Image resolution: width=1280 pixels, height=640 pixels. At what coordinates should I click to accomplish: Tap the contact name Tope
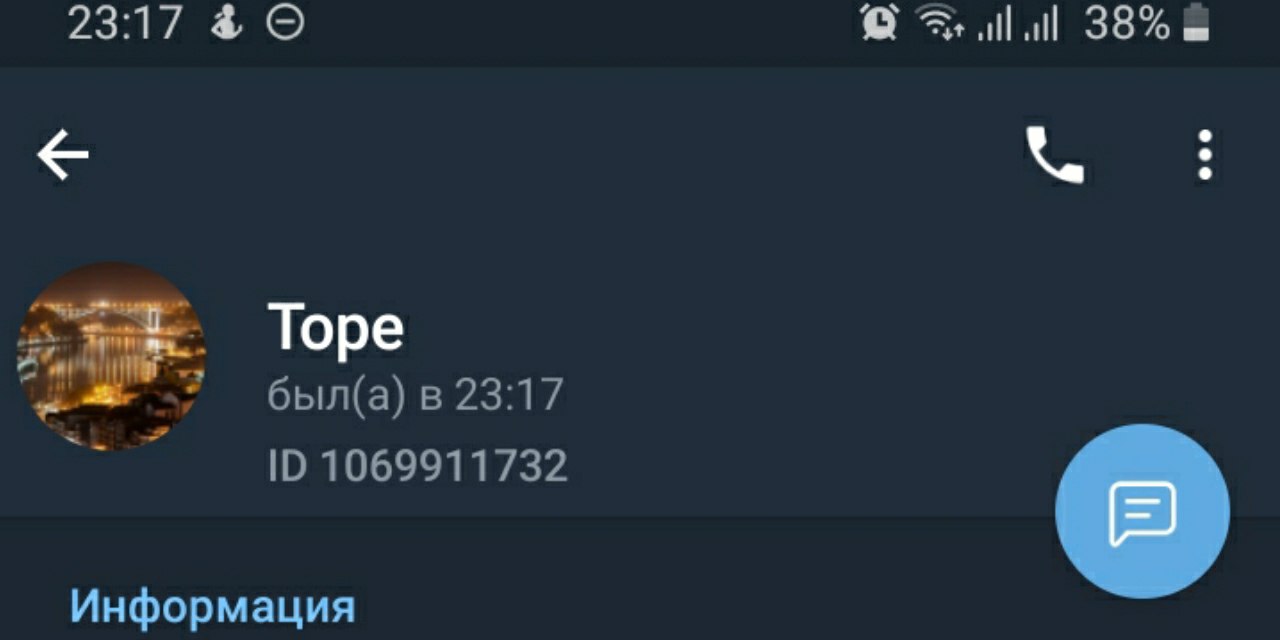click(336, 327)
